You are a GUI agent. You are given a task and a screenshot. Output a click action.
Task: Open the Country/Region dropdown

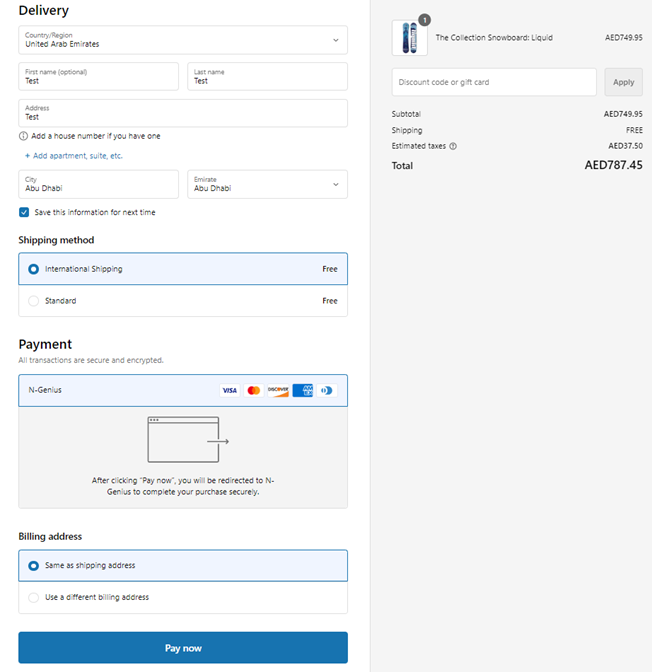point(183,40)
